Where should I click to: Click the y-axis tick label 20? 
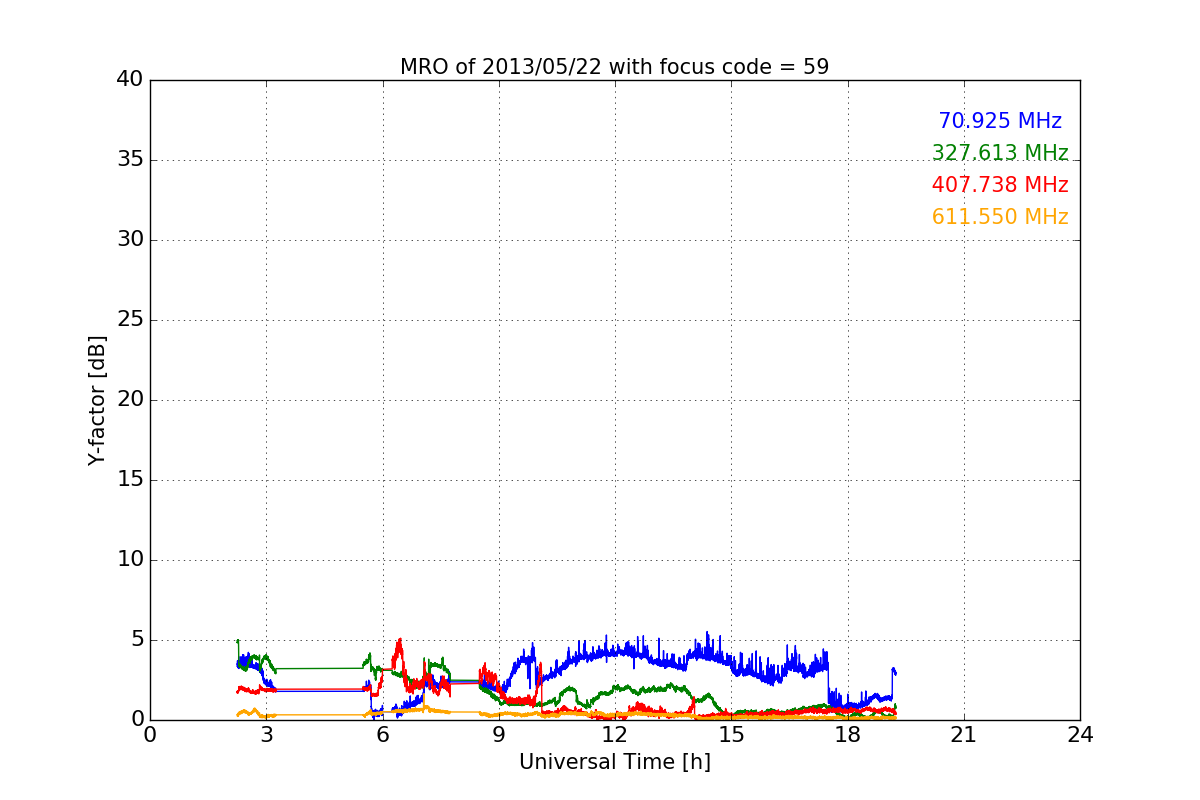130,400
